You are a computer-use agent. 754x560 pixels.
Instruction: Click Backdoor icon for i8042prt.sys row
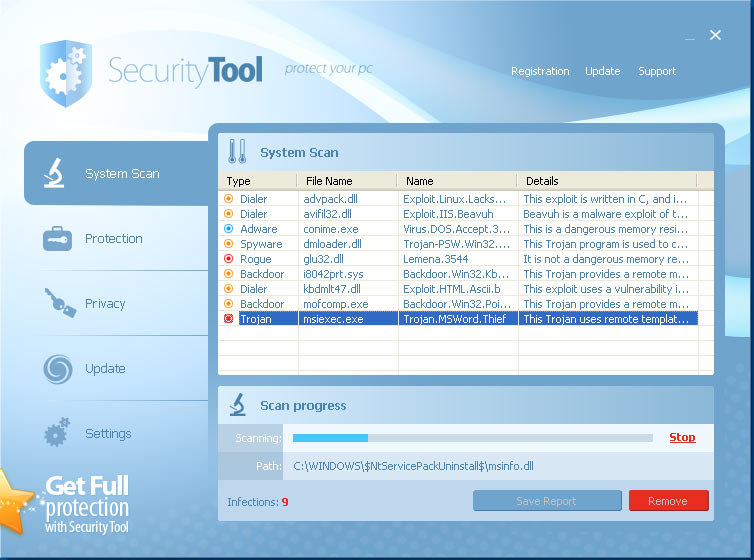click(229, 274)
